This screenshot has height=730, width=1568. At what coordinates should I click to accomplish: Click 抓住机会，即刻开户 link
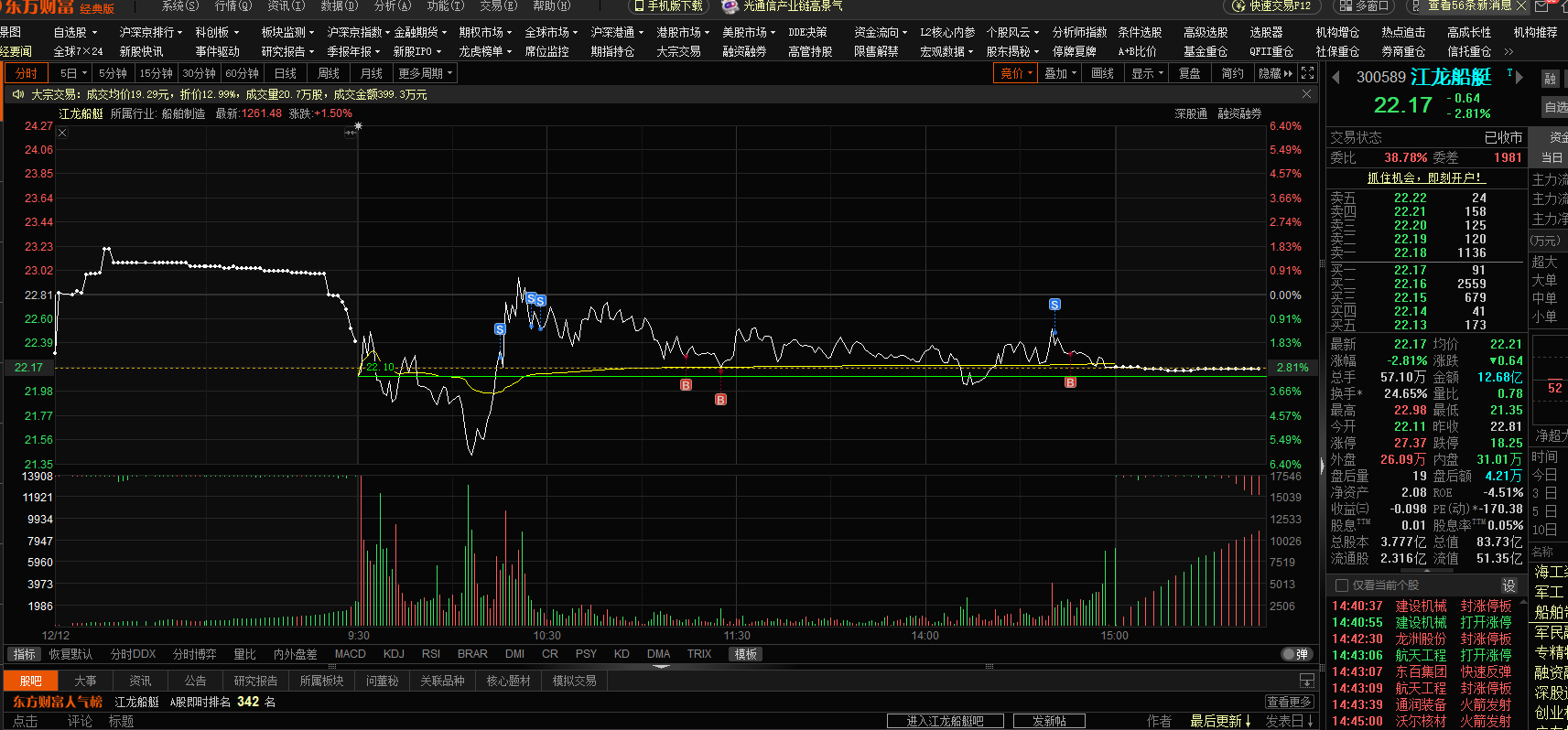pyautogui.click(x=1426, y=178)
